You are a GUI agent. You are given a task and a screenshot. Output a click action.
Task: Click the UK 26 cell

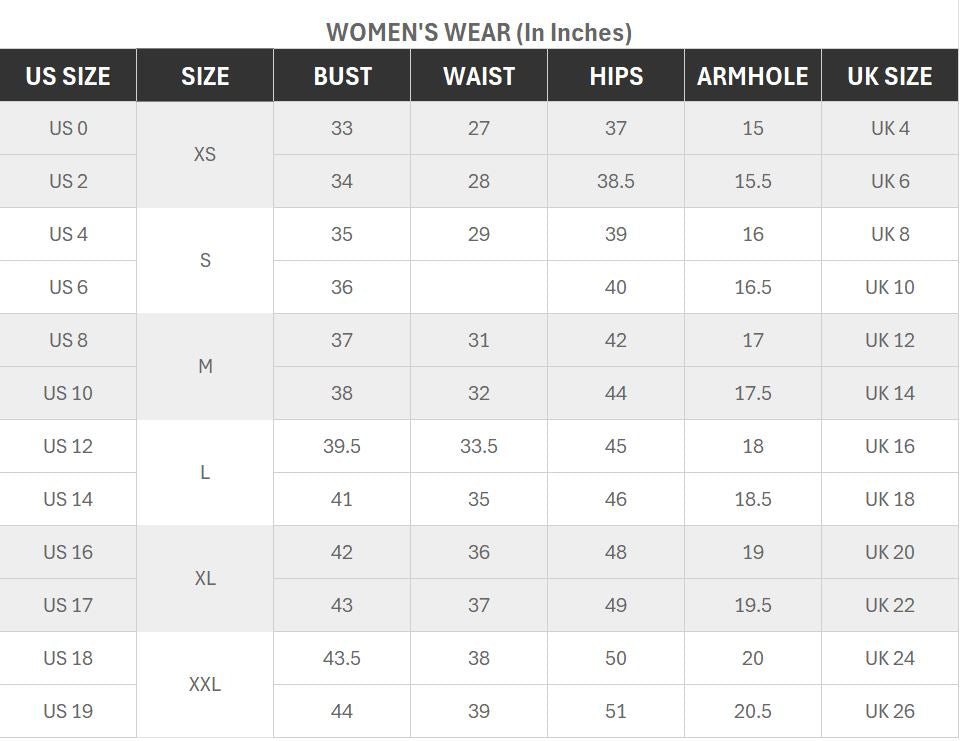890,711
